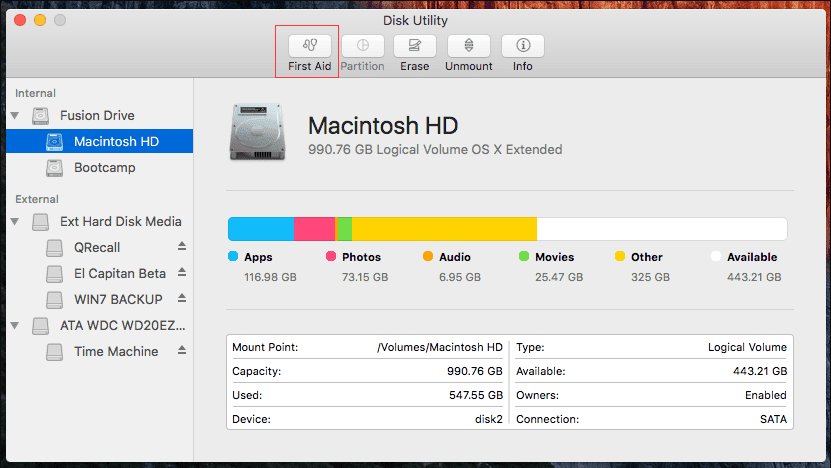Click the Unmount toolbar icon

tap(468, 46)
